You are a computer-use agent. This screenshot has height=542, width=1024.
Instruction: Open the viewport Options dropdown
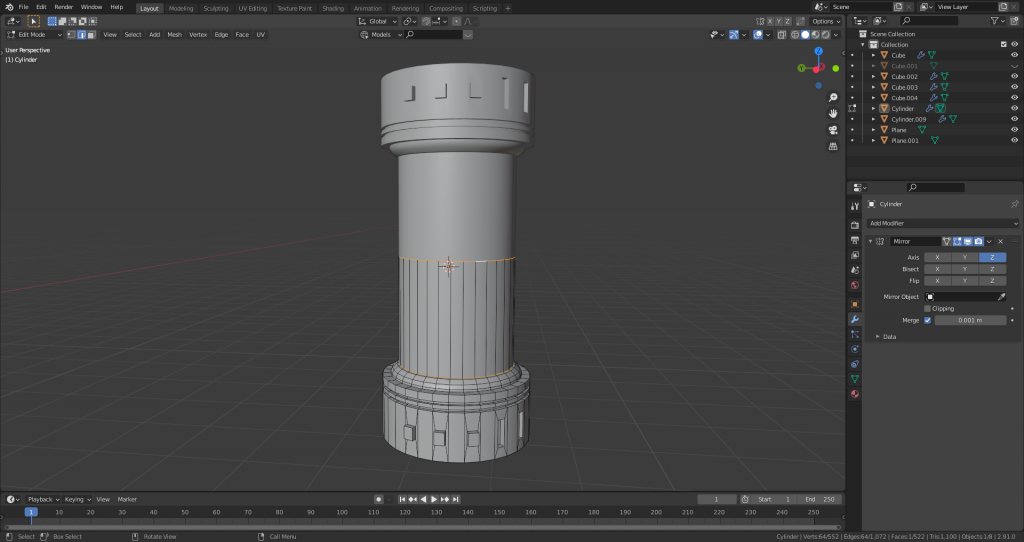pos(825,21)
